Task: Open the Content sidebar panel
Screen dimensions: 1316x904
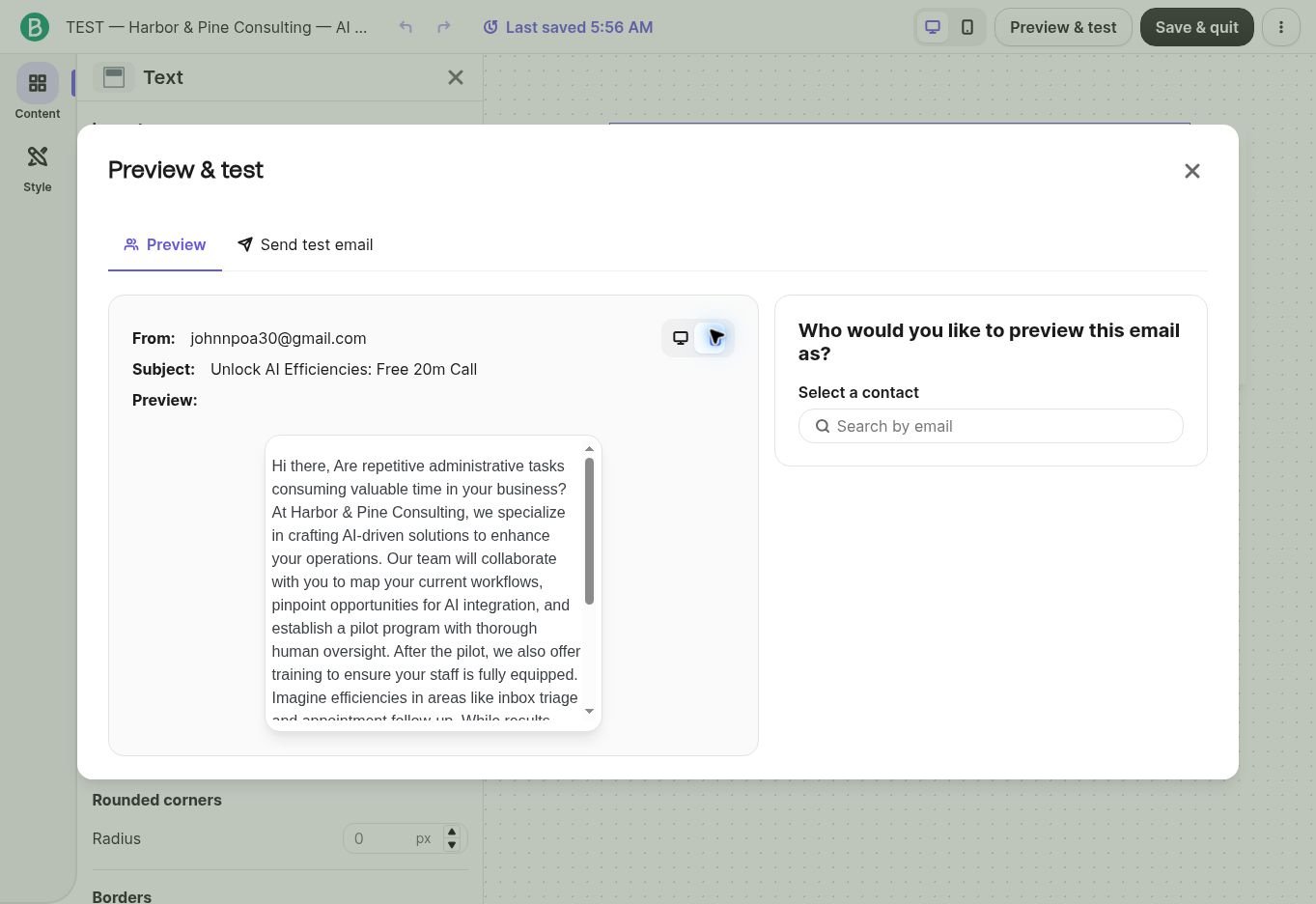Action: point(38,94)
